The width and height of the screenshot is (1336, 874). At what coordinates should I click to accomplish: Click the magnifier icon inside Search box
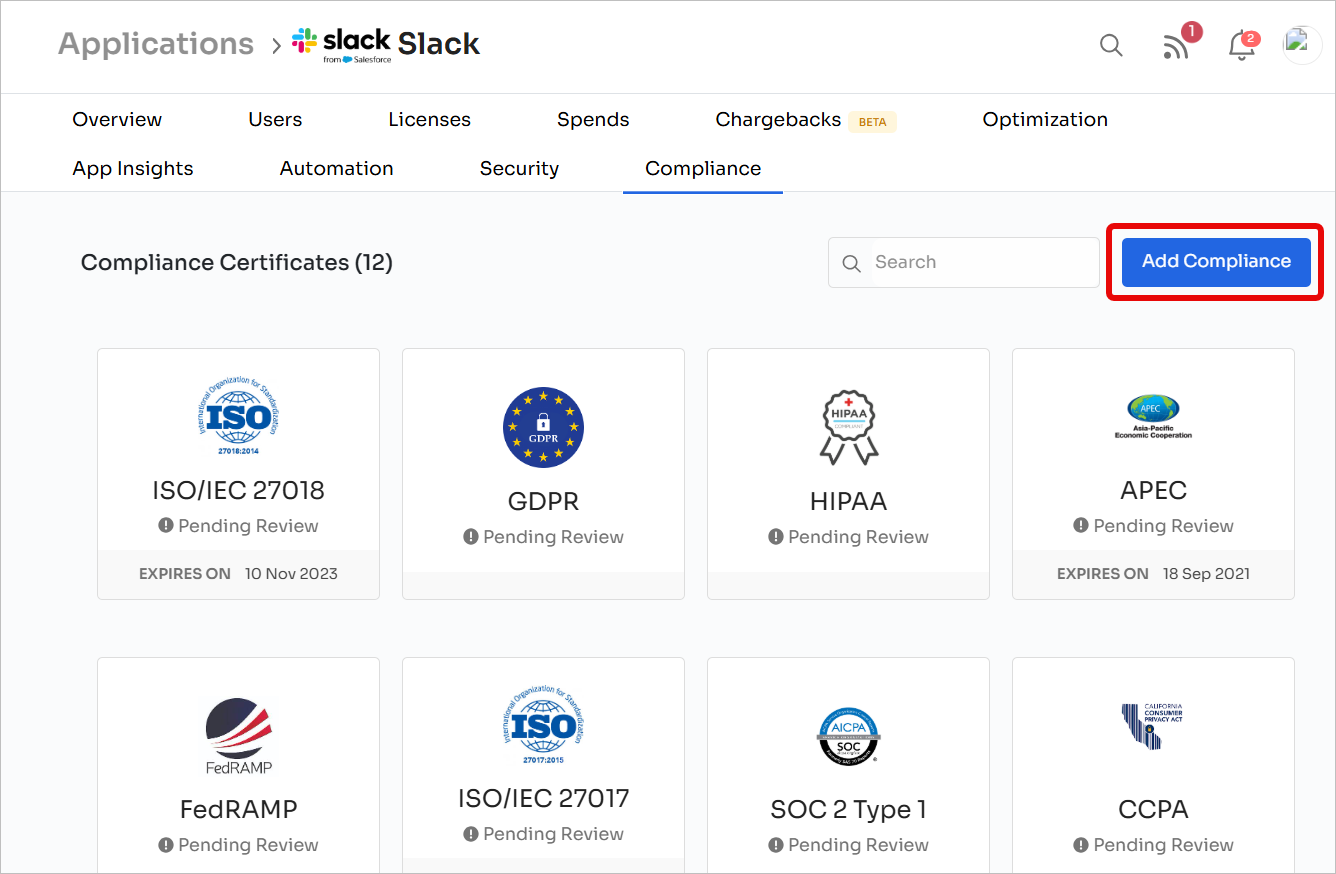(852, 263)
